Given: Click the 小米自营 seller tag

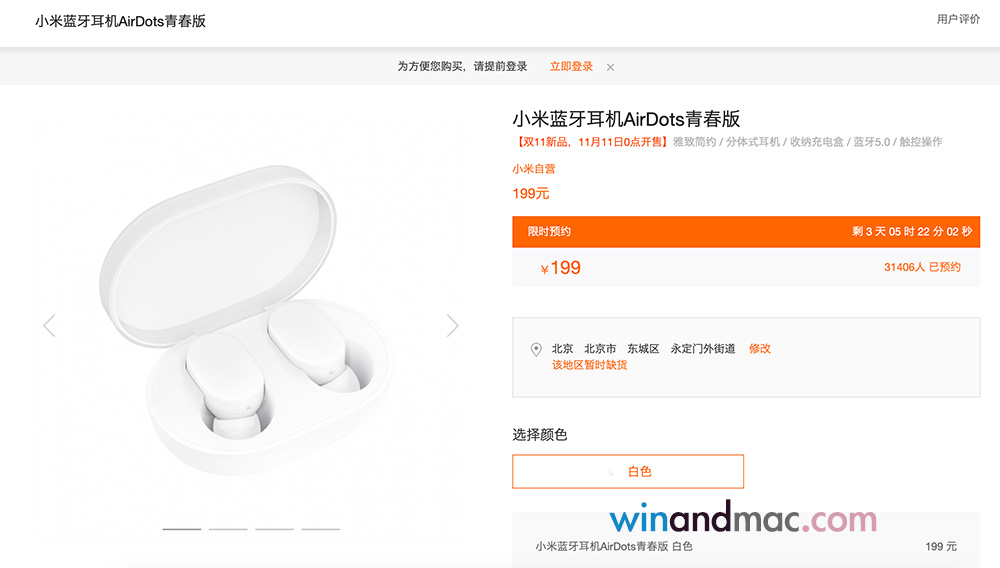Looking at the screenshot, I should [x=534, y=170].
